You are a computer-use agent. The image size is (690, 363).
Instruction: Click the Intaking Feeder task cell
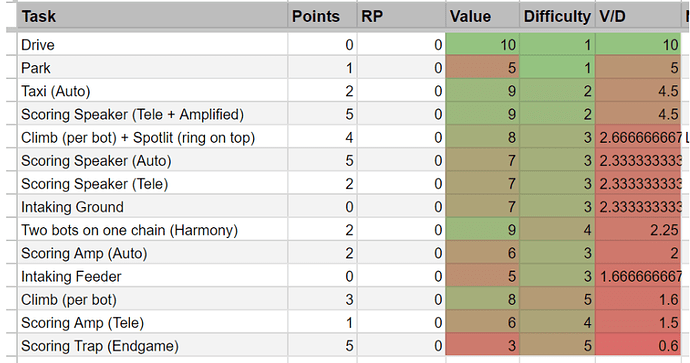coord(153,276)
